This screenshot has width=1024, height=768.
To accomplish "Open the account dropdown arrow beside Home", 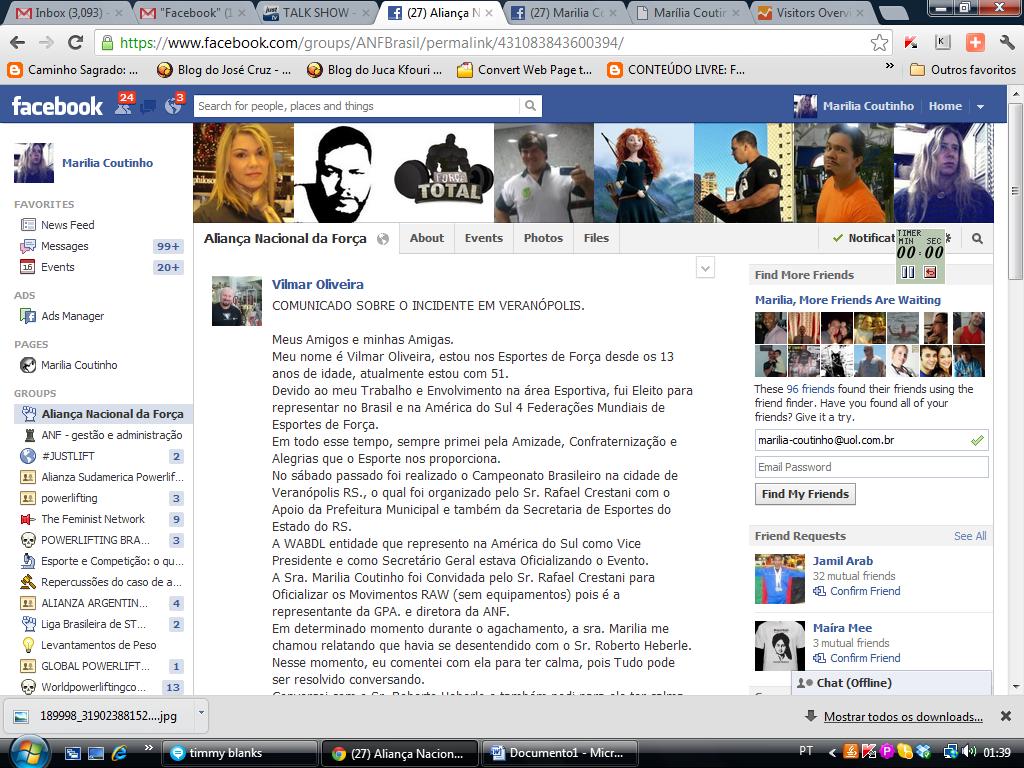I will point(980,106).
